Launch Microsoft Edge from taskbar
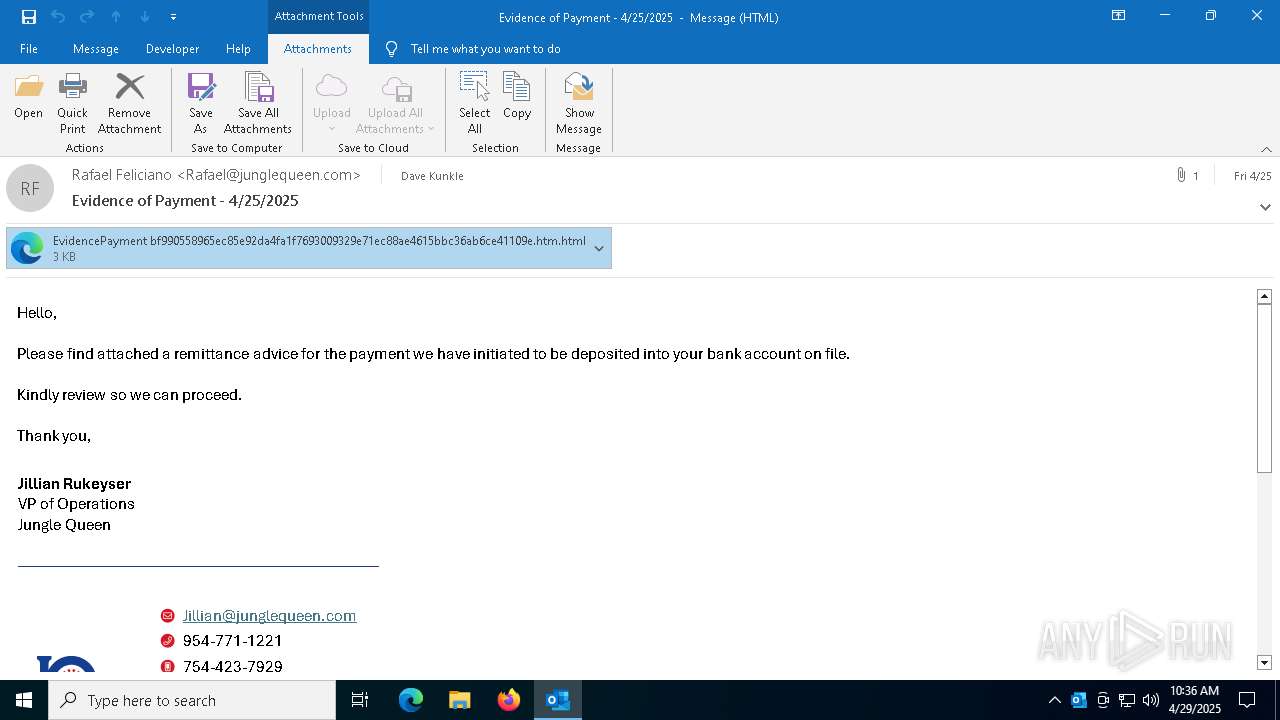Viewport: 1280px width, 720px height. [x=411, y=700]
